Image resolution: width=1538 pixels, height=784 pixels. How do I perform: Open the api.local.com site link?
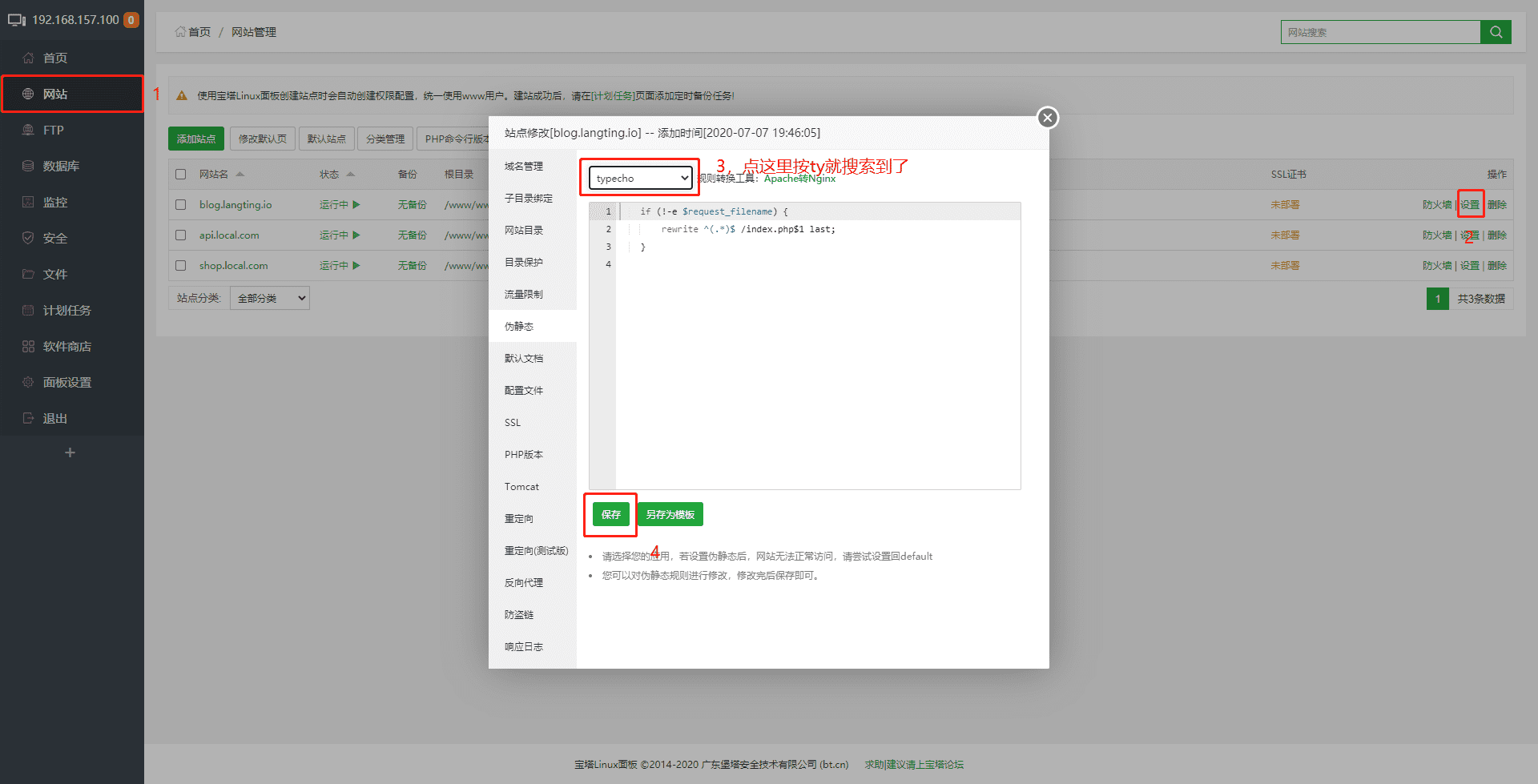click(229, 235)
